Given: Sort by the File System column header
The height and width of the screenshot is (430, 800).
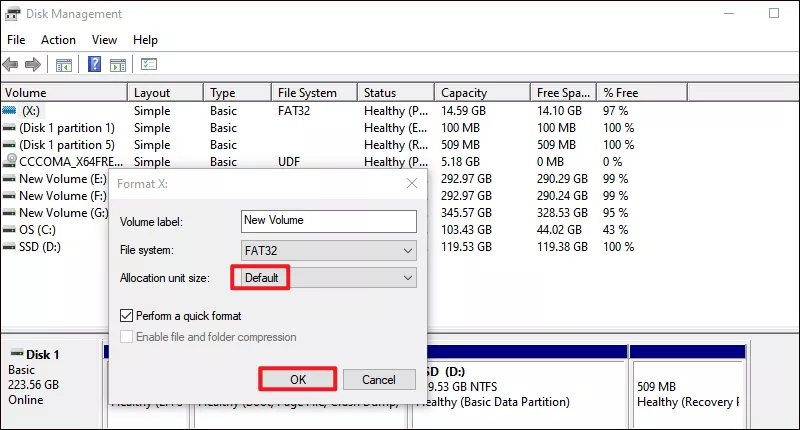Looking at the screenshot, I should point(314,93).
